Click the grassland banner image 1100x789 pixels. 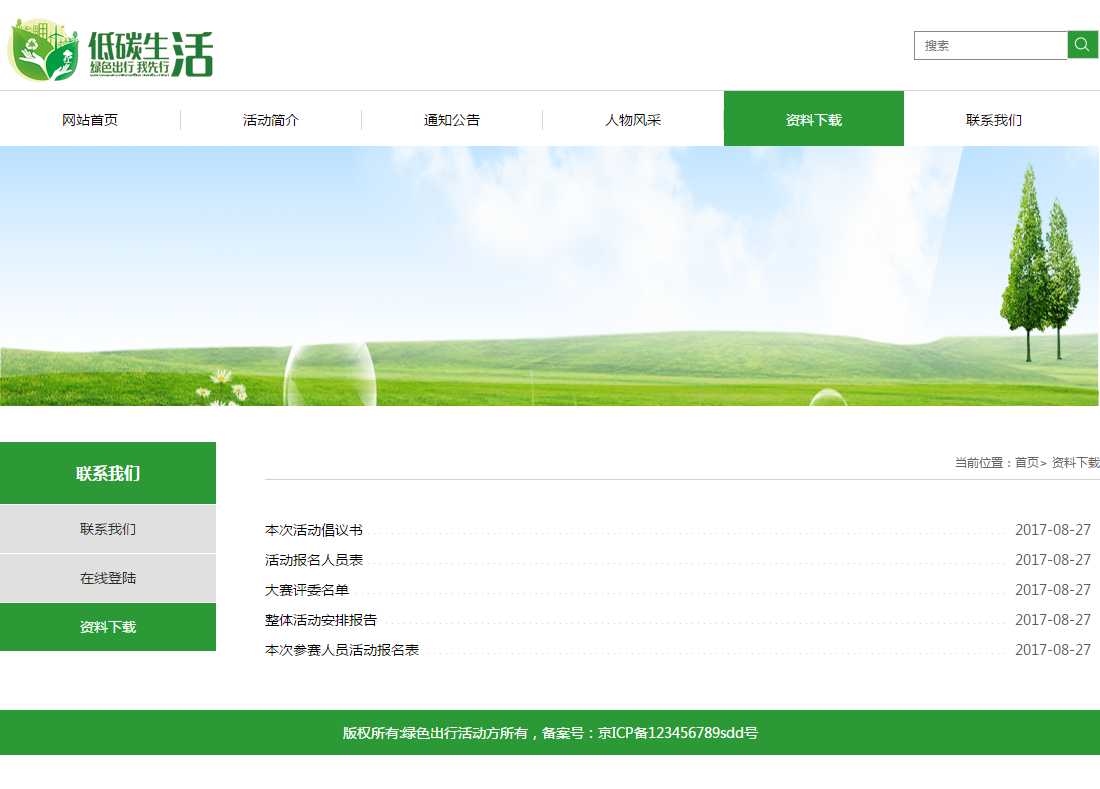[550, 276]
